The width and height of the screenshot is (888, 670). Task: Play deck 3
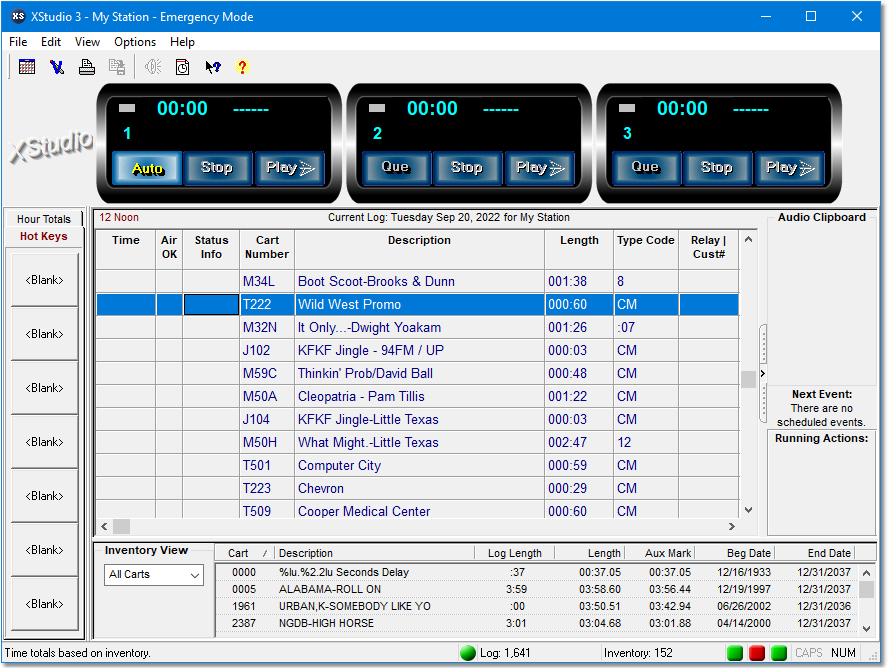(789, 168)
